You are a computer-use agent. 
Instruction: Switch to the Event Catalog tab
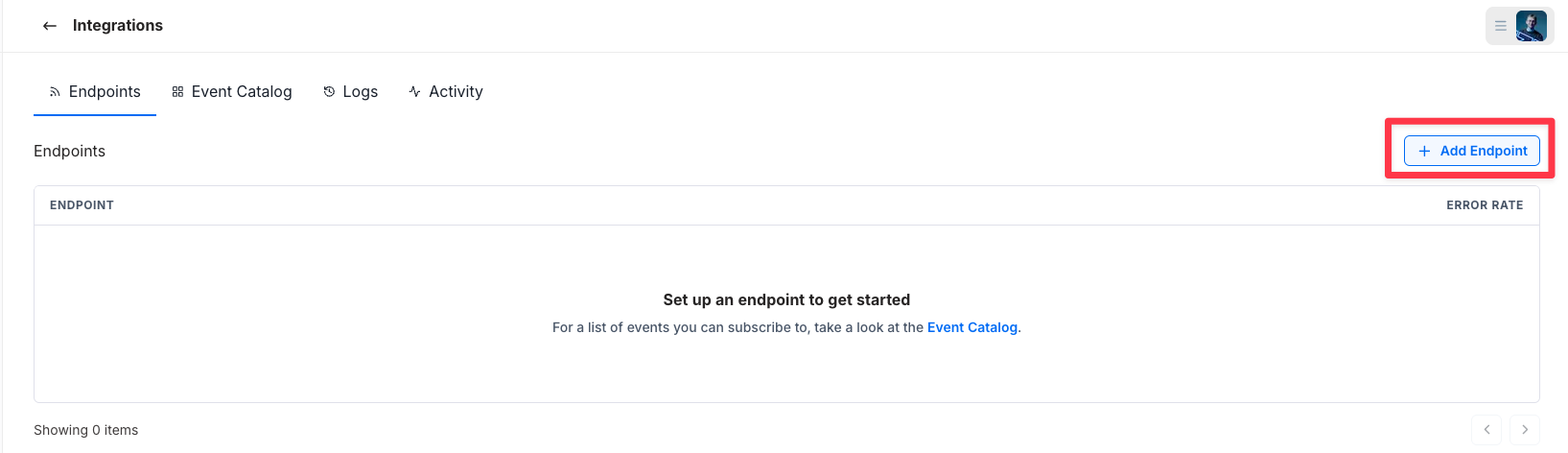click(242, 92)
